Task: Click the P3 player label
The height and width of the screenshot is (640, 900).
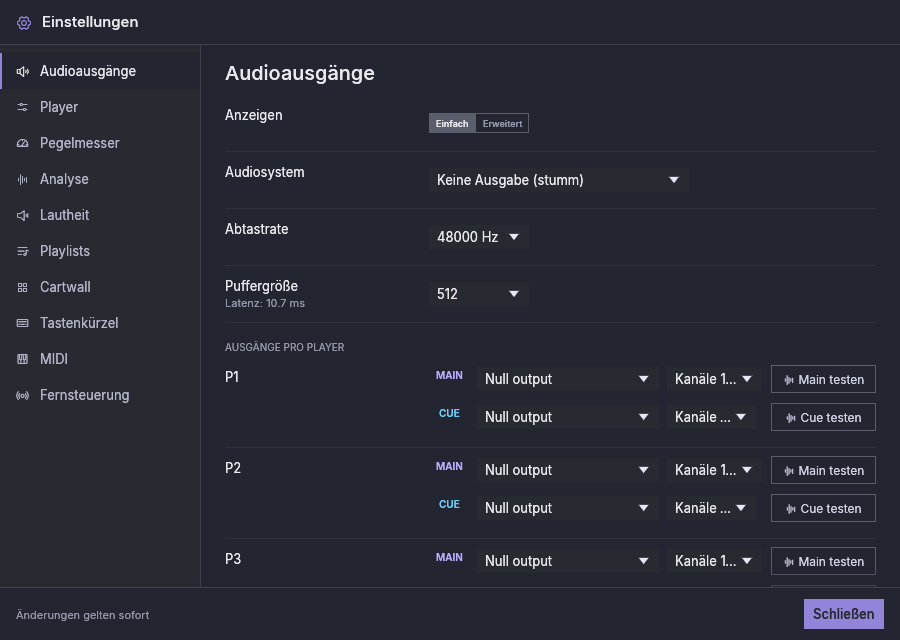Action: click(232, 559)
